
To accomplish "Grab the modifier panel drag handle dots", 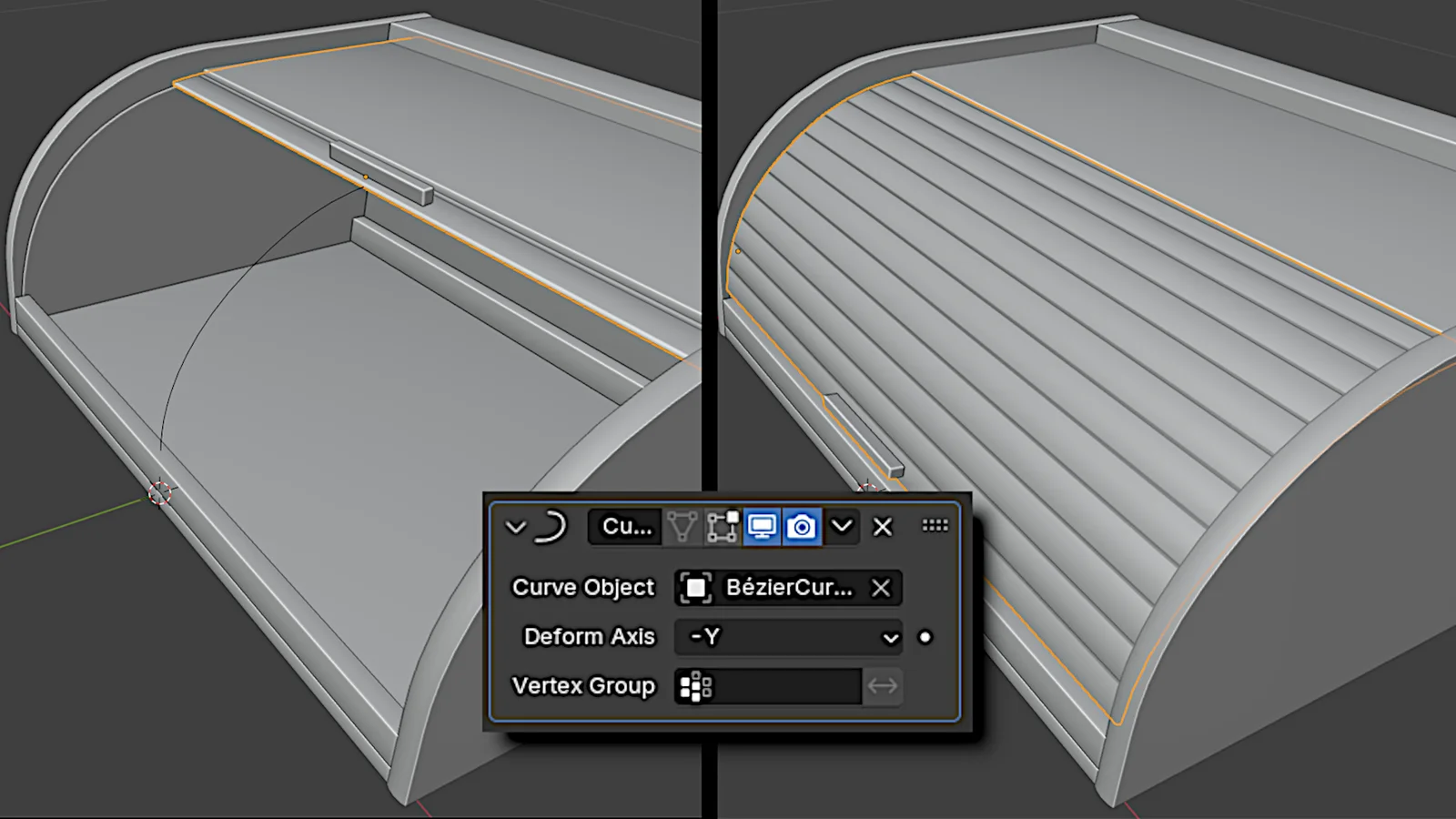I will coord(935,526).
